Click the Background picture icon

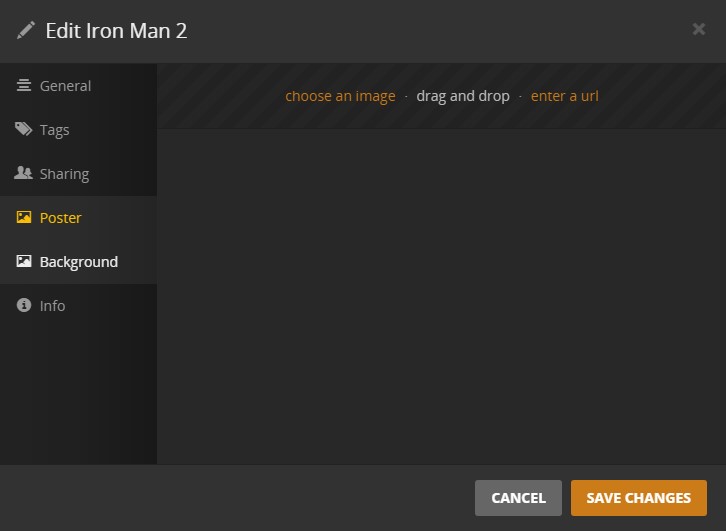point(24,261)
